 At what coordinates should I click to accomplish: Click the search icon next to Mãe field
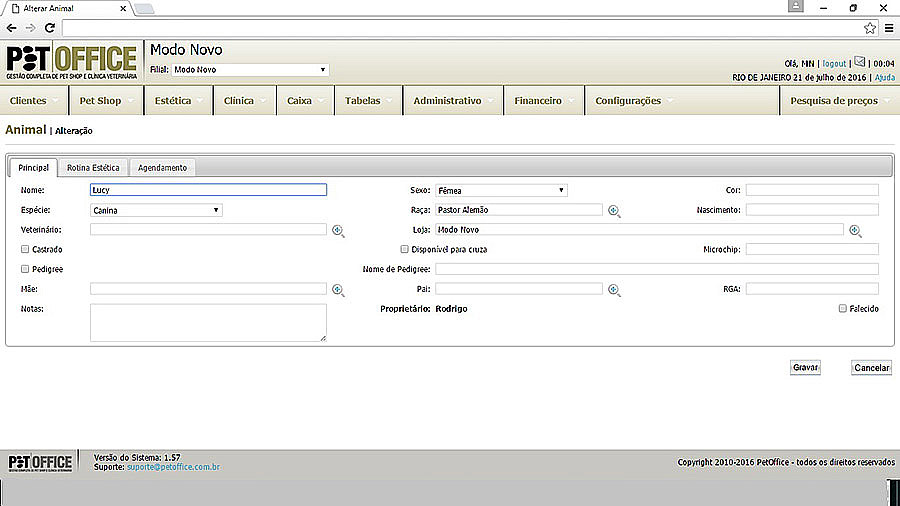338,290
